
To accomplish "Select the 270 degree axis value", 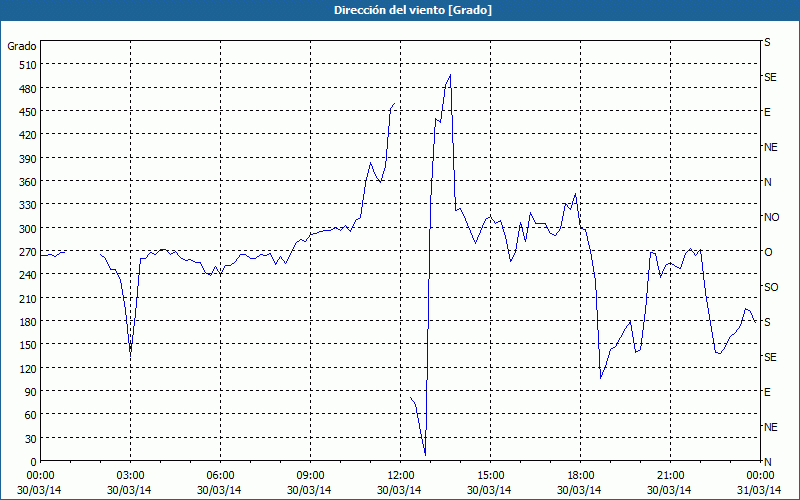I will tap(28, 252).
